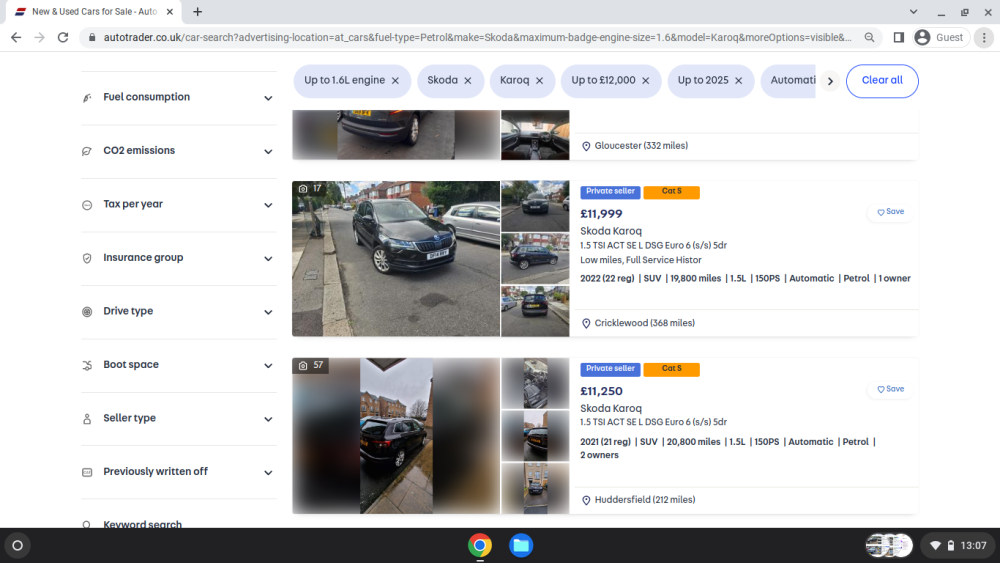Image resolution: width=1000 pixels, height=563 pixels.
Task: Select the New & Used Cars browser tab
Action: 94,11
